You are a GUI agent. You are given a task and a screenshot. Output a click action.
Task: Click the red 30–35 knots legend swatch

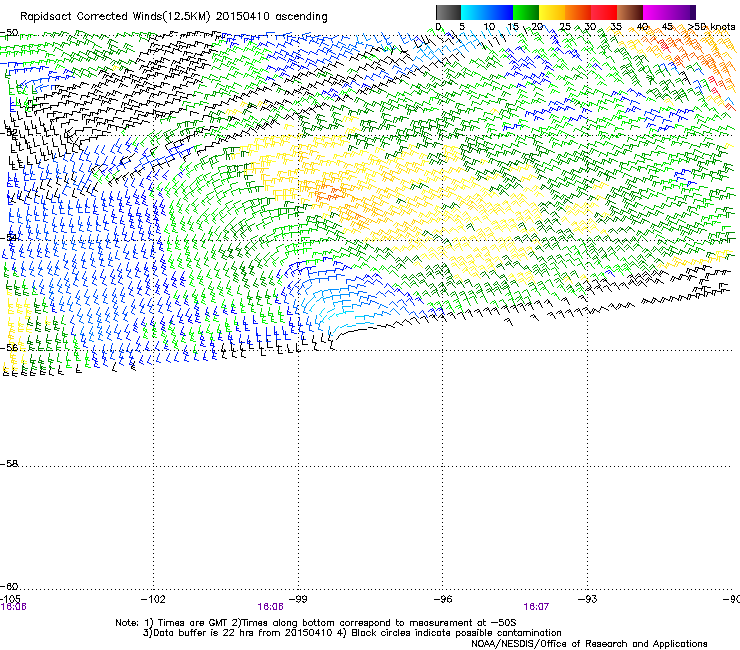(604, 12)
